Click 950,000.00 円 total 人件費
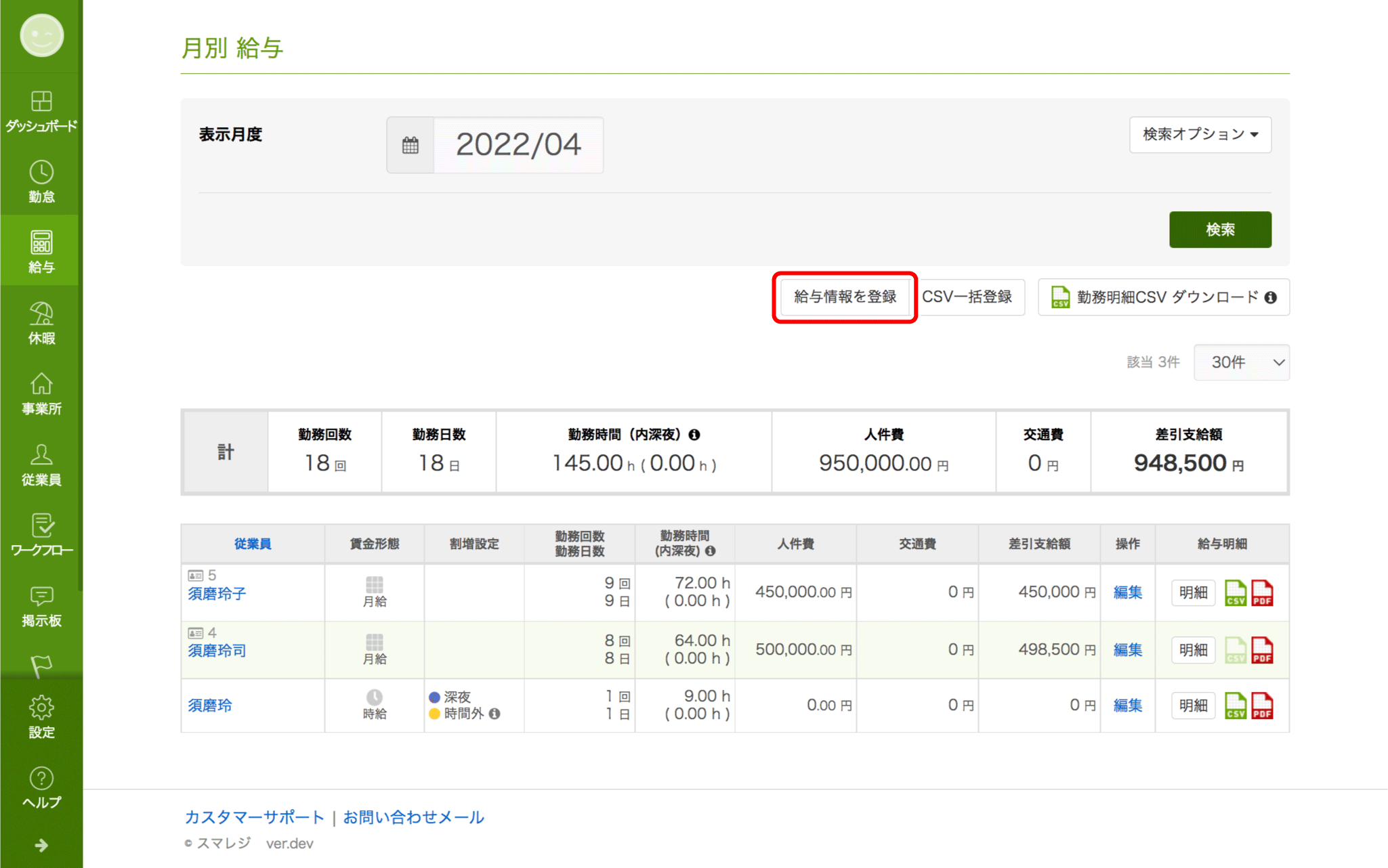This screenshot has height=868, width=1388. (x=883, y=464)
